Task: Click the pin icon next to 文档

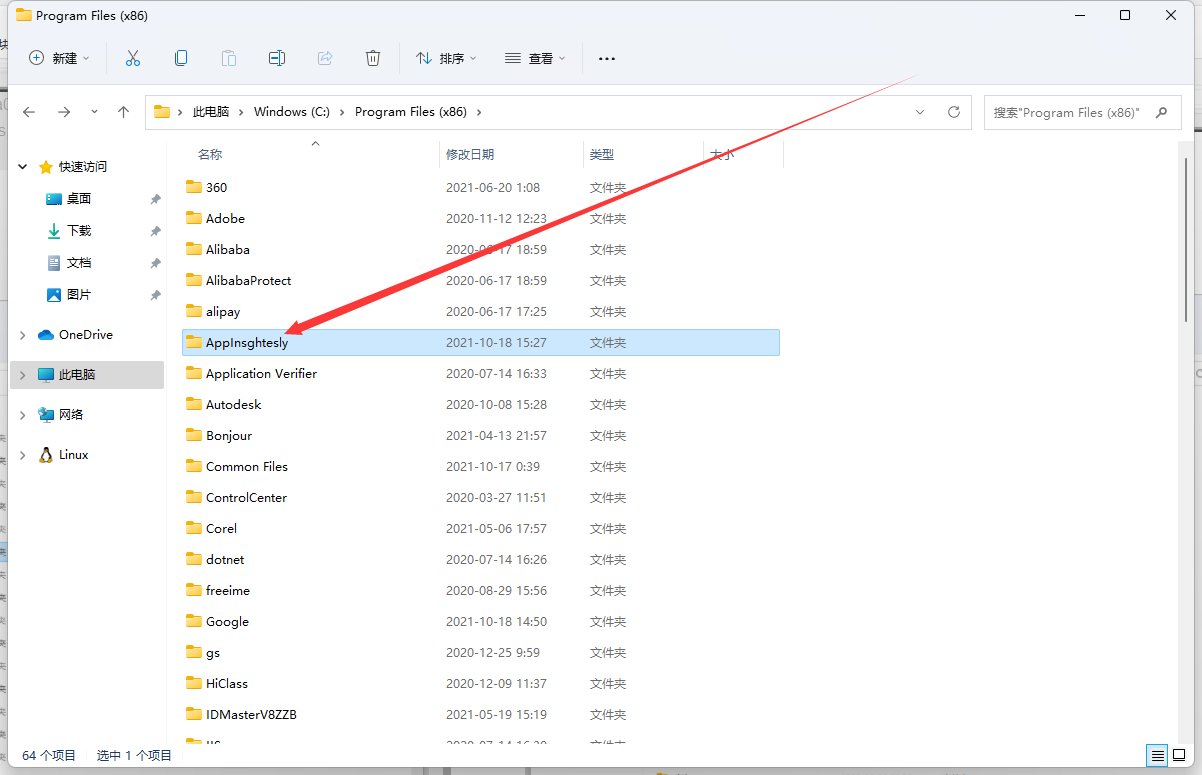Action: coord(155,263)
